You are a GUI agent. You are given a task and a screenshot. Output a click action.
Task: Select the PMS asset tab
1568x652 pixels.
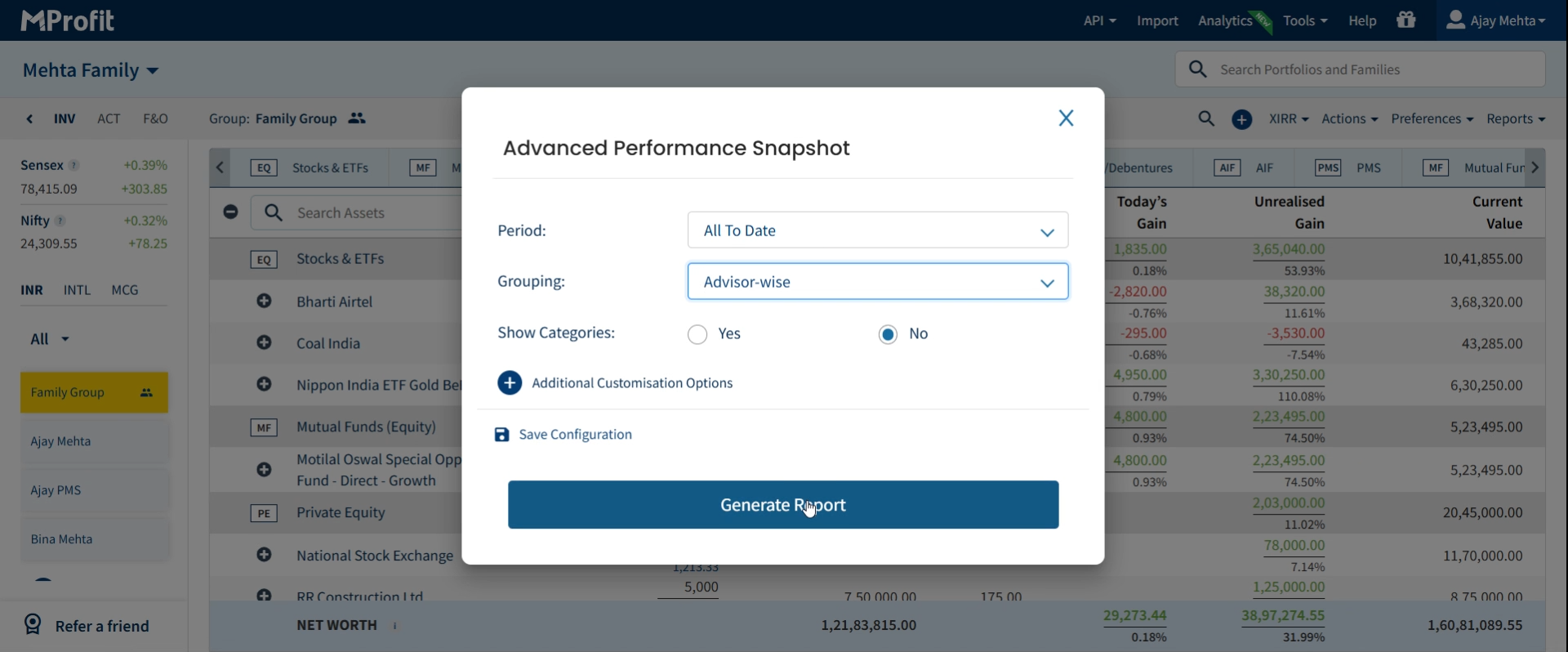[1348, 168]
